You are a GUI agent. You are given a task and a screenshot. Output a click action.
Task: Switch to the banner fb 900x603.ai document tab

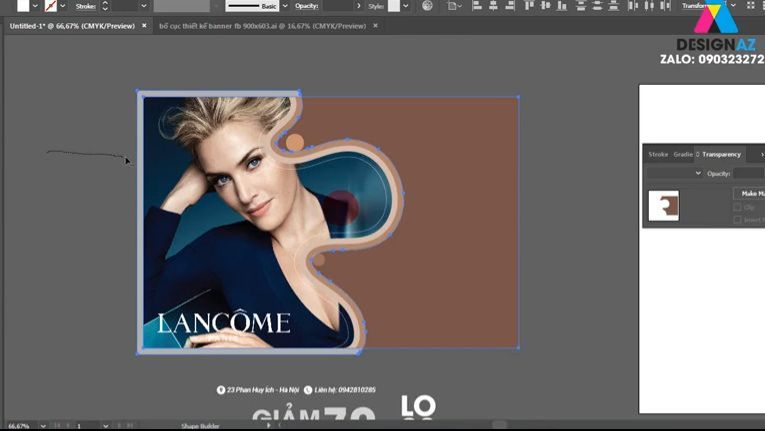point(262,25)
